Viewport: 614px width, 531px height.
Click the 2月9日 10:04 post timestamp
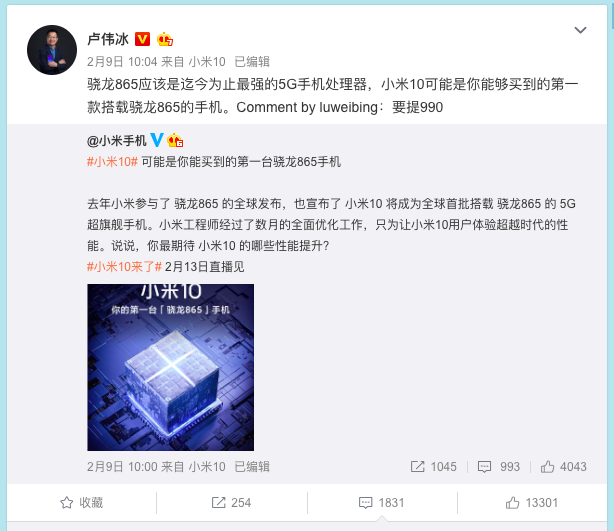(122, 61)
